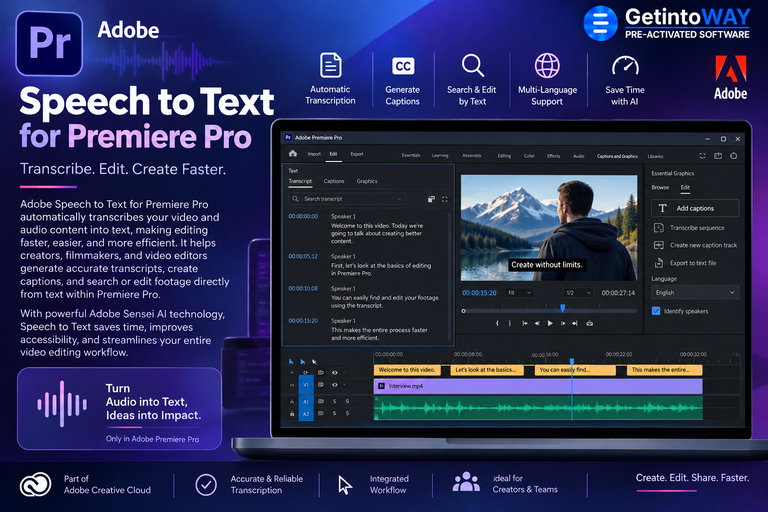Click the Play button under the preview
The image size is (768, 512).
click(550, 323)
